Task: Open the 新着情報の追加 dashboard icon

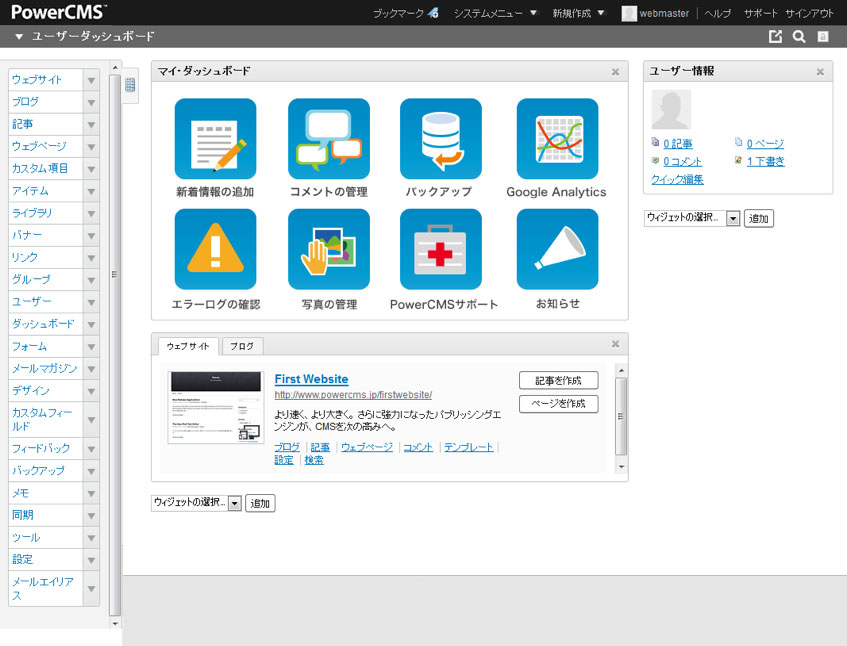Action: pyautogui.click(x=216, y=139)
